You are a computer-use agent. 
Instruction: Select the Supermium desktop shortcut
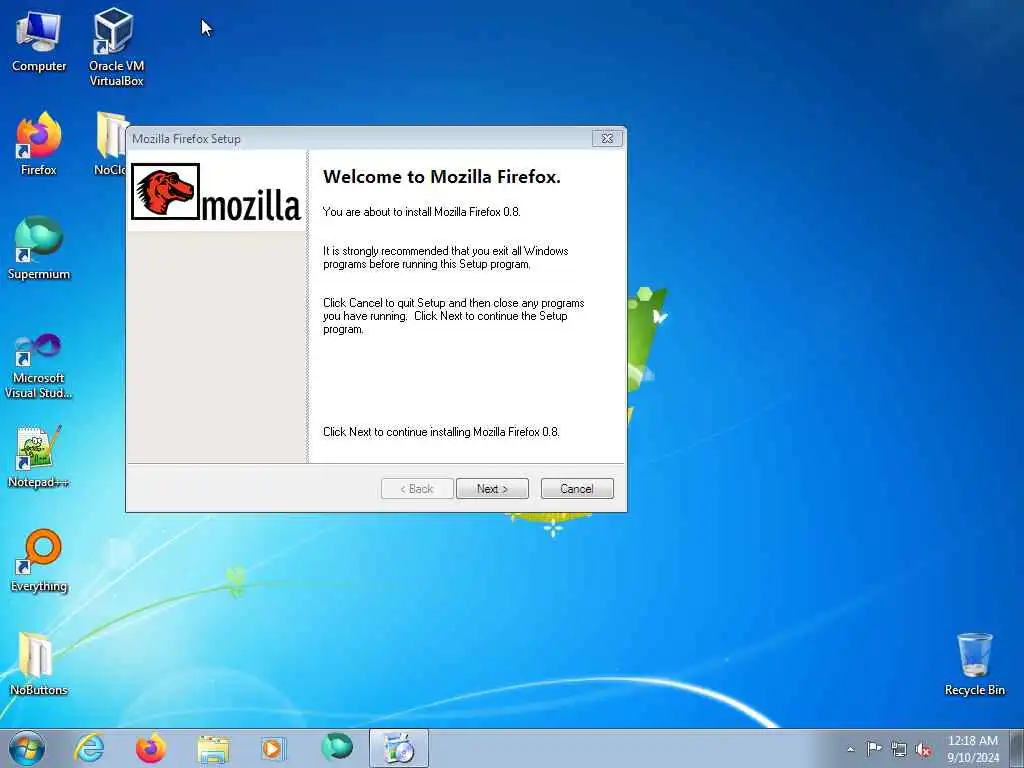(39, 248)
